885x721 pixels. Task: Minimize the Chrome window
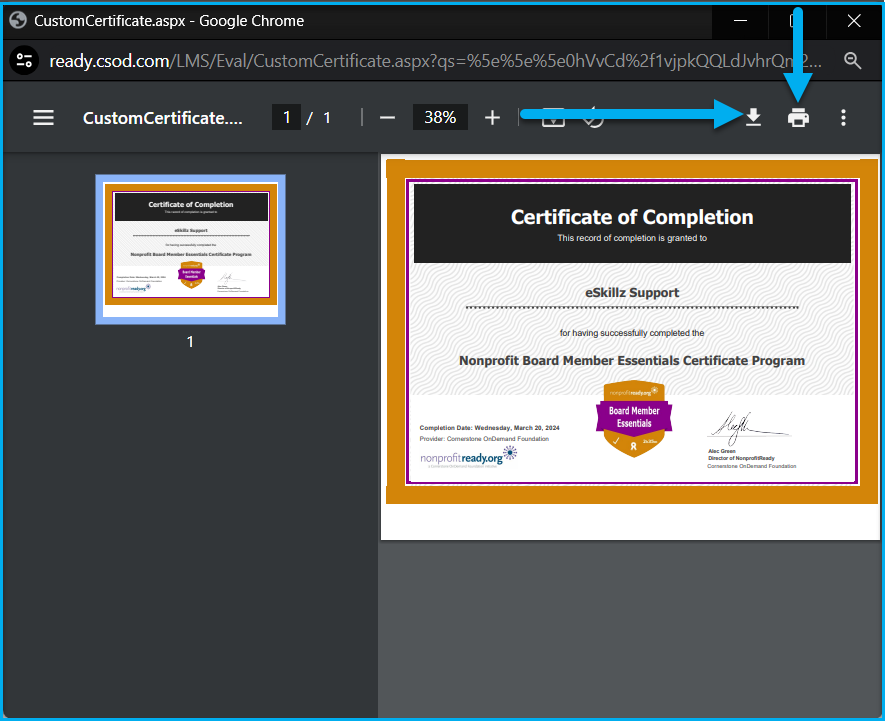[740, 21]
